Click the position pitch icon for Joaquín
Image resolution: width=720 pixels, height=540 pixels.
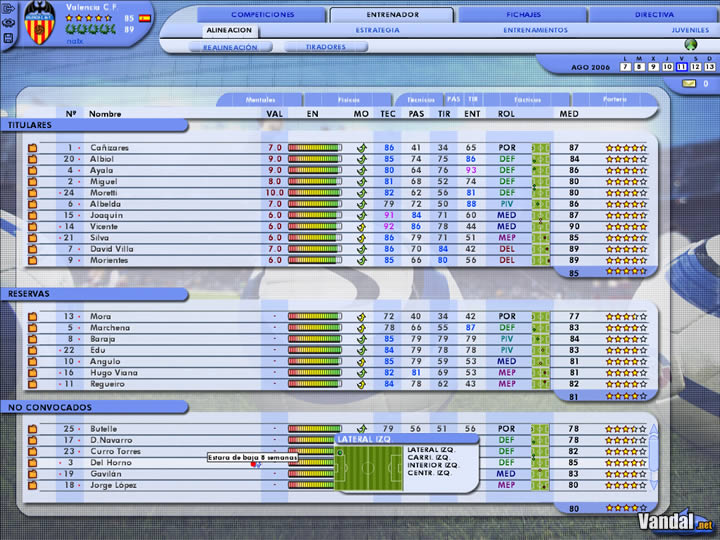540,215
